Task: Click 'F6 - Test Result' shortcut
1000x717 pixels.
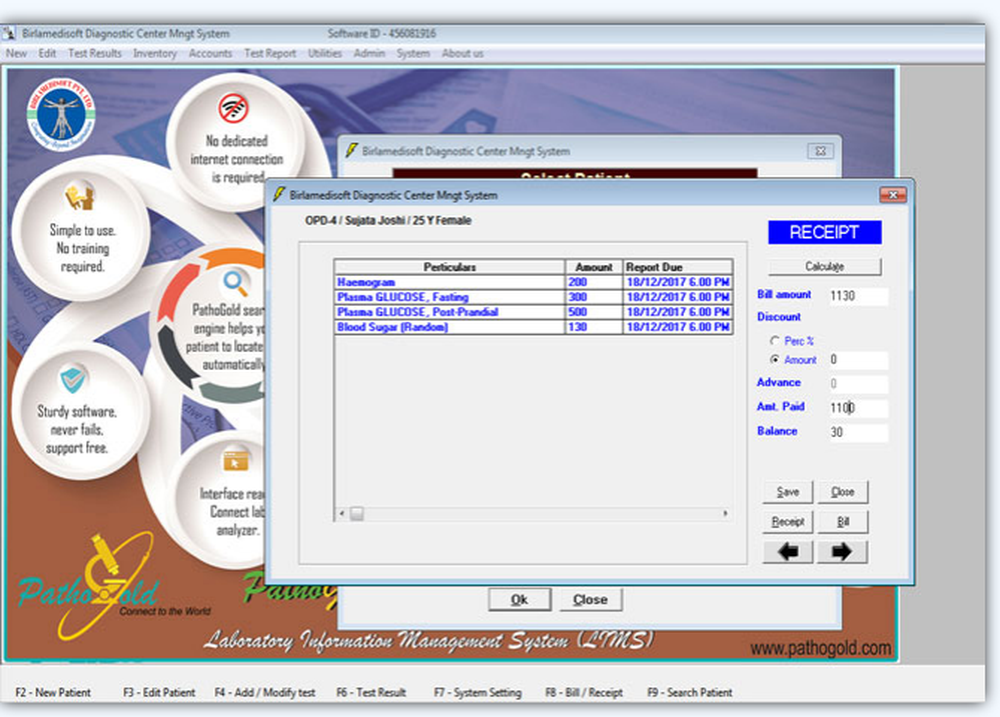Action: tap(371, 692)
